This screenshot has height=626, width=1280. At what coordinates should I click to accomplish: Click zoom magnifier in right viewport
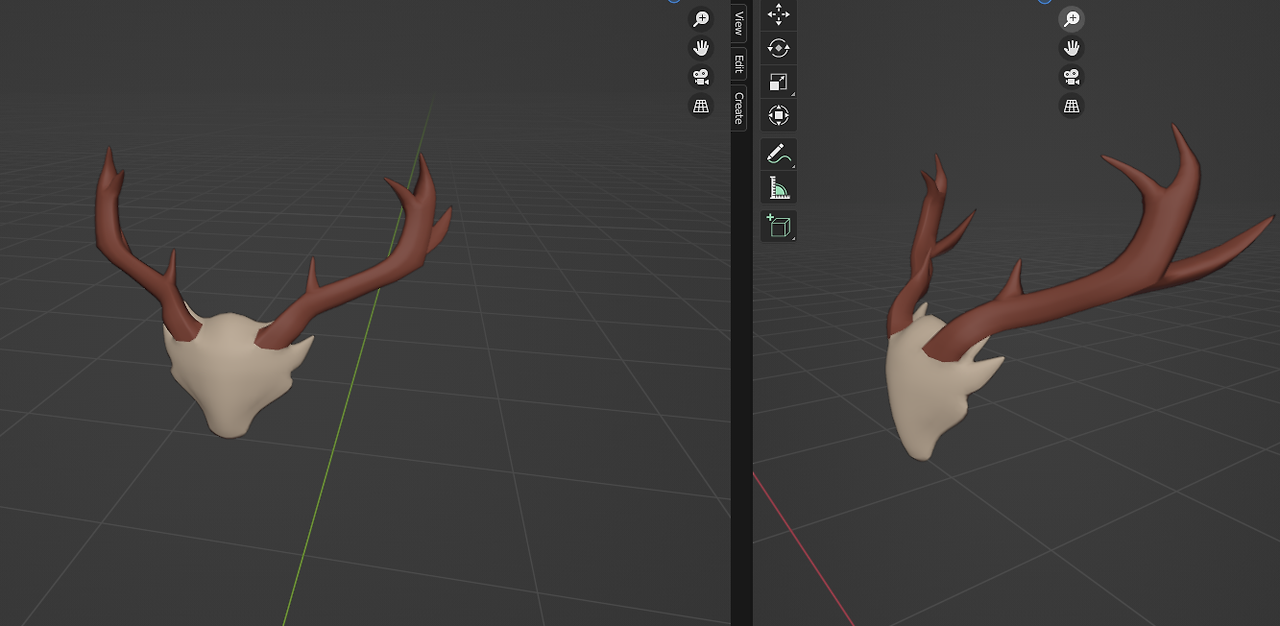(x=1071, y=19)
